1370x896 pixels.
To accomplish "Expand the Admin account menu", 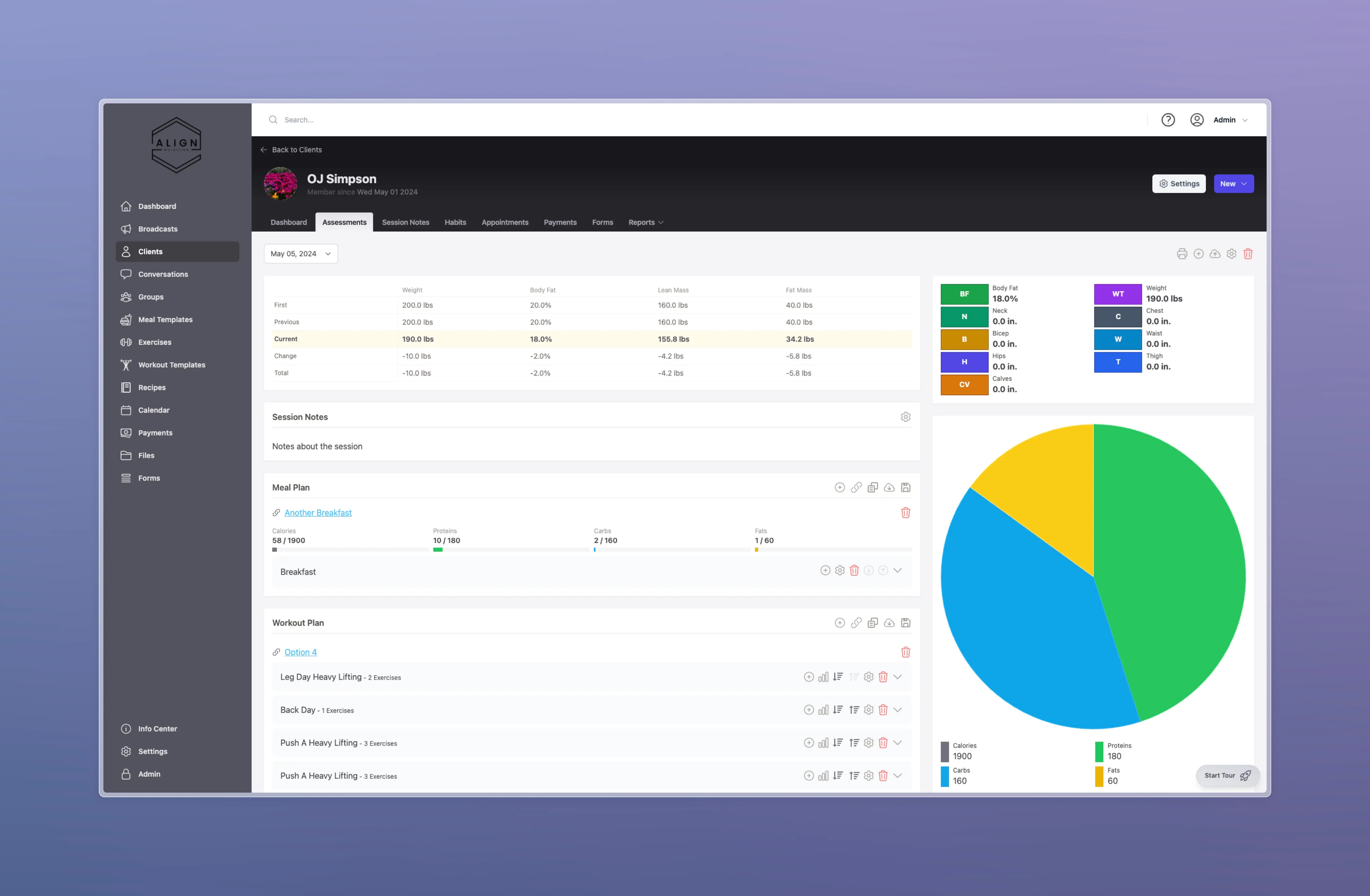I will tap(1219, 120).
